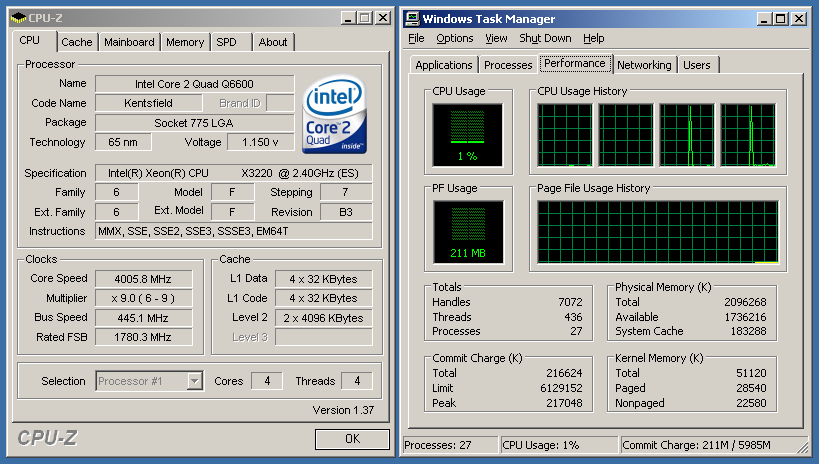Click the Threads count field in CPU-Z
The height and width of the screenshot is (464, 819).
coord(357,381)
